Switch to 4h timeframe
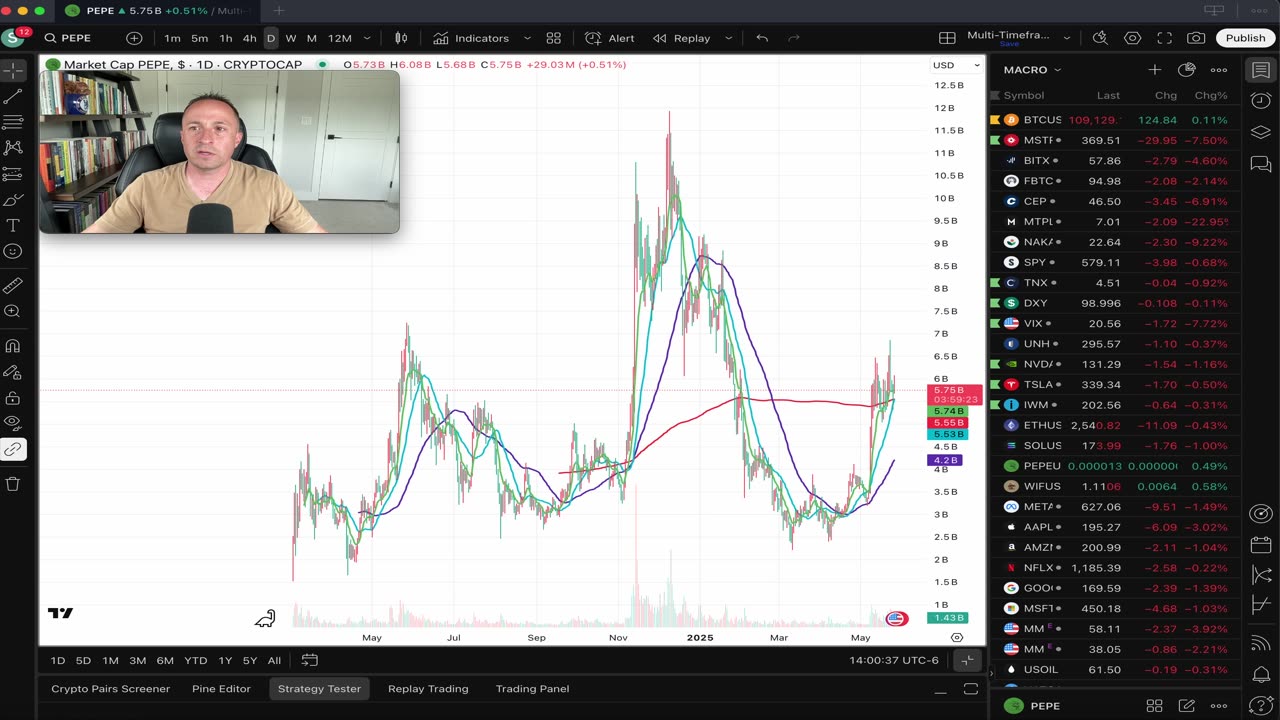The width and height of the screenshot is (1280, 720). pyautogui.click(x=250, y=38)
